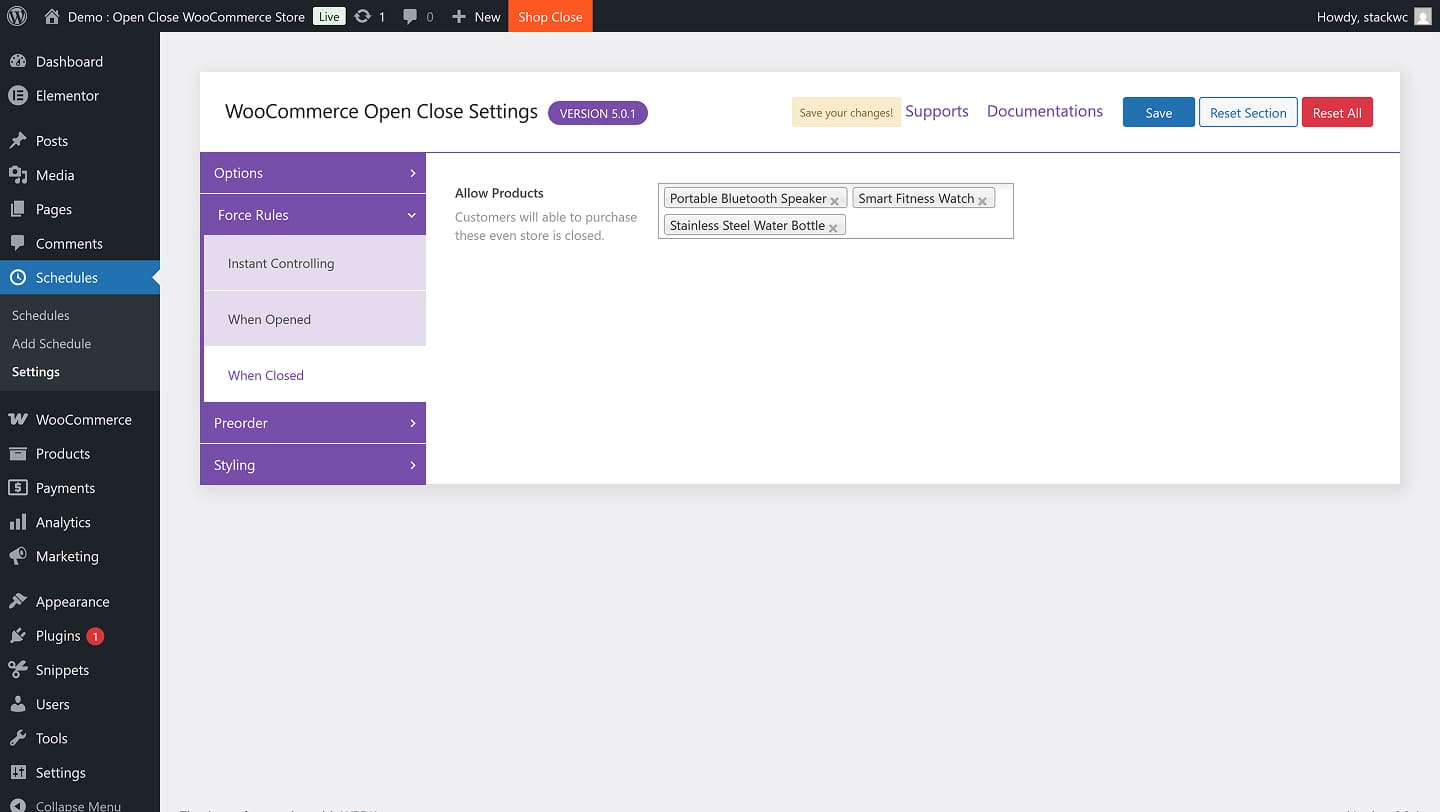1440x812 pixels.
Task: Click the user avatar next to Howdy
Action: [x=1423, y=16]
